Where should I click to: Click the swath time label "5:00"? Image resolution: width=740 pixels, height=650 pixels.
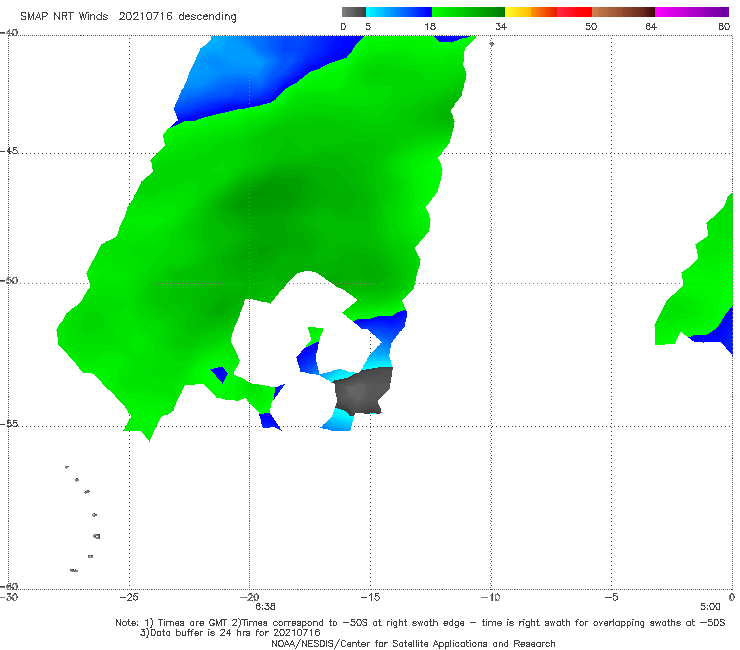[710, 607]
